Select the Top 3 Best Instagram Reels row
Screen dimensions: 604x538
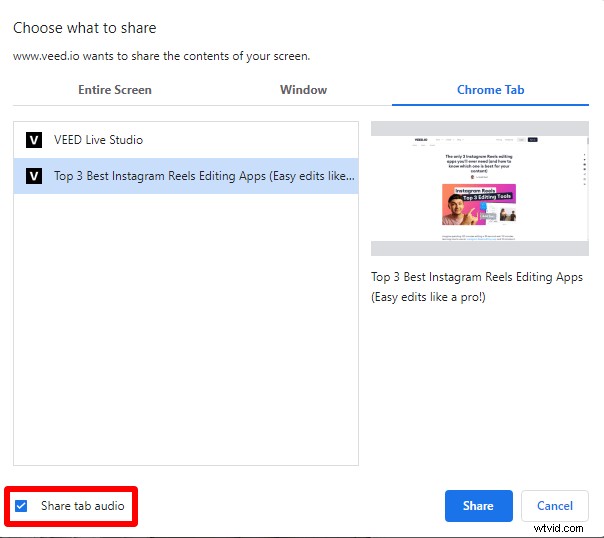[x=186, y=176]
